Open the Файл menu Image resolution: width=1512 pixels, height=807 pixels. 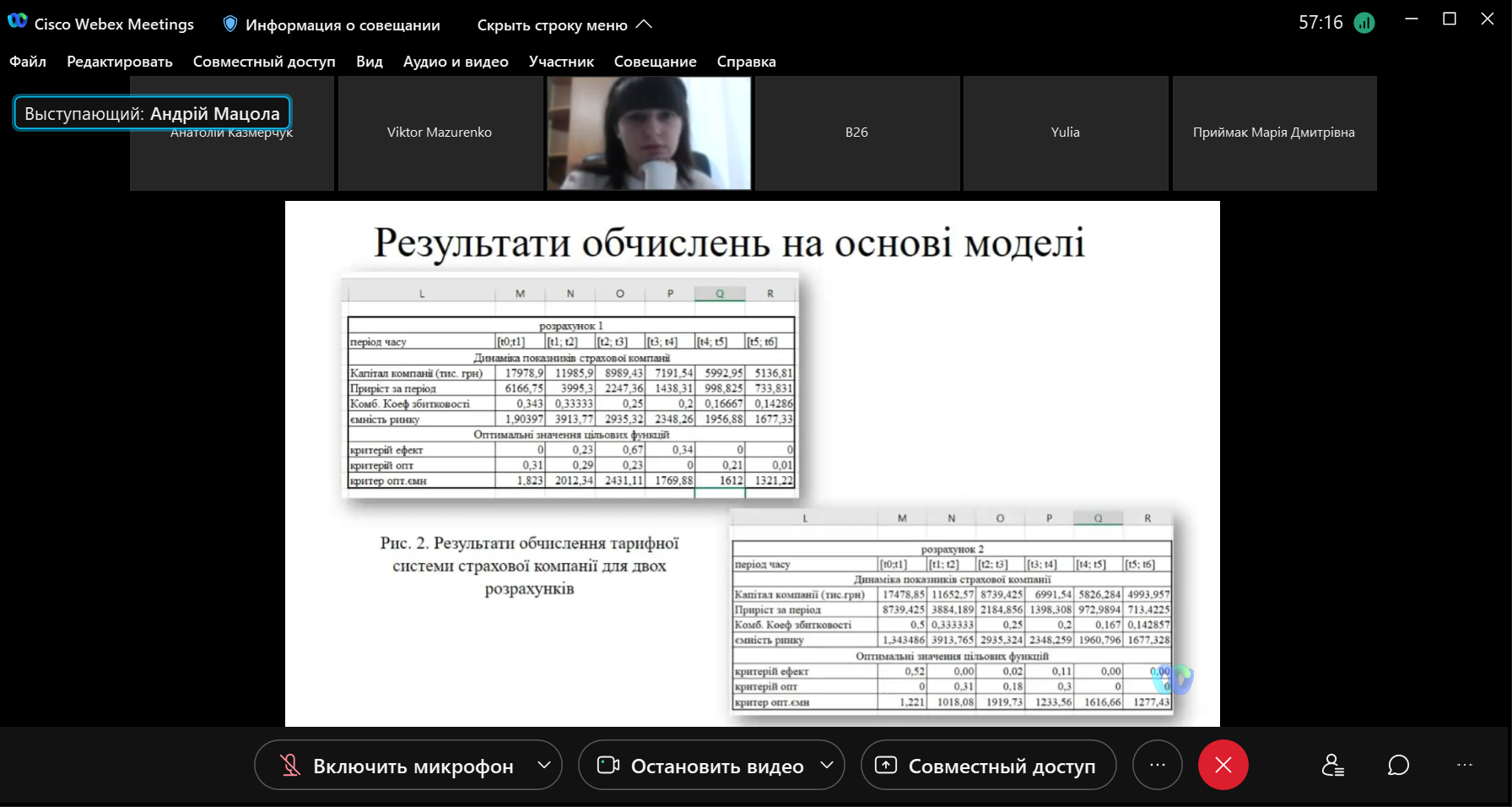[x=28, y=62]
